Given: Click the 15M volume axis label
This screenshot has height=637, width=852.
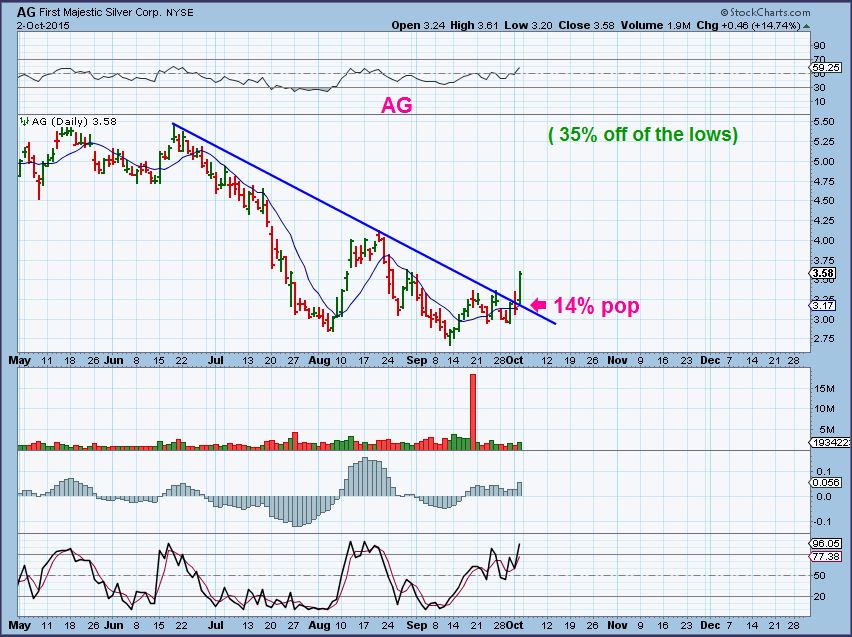Looking at the screenshot, I should (825, 389).
